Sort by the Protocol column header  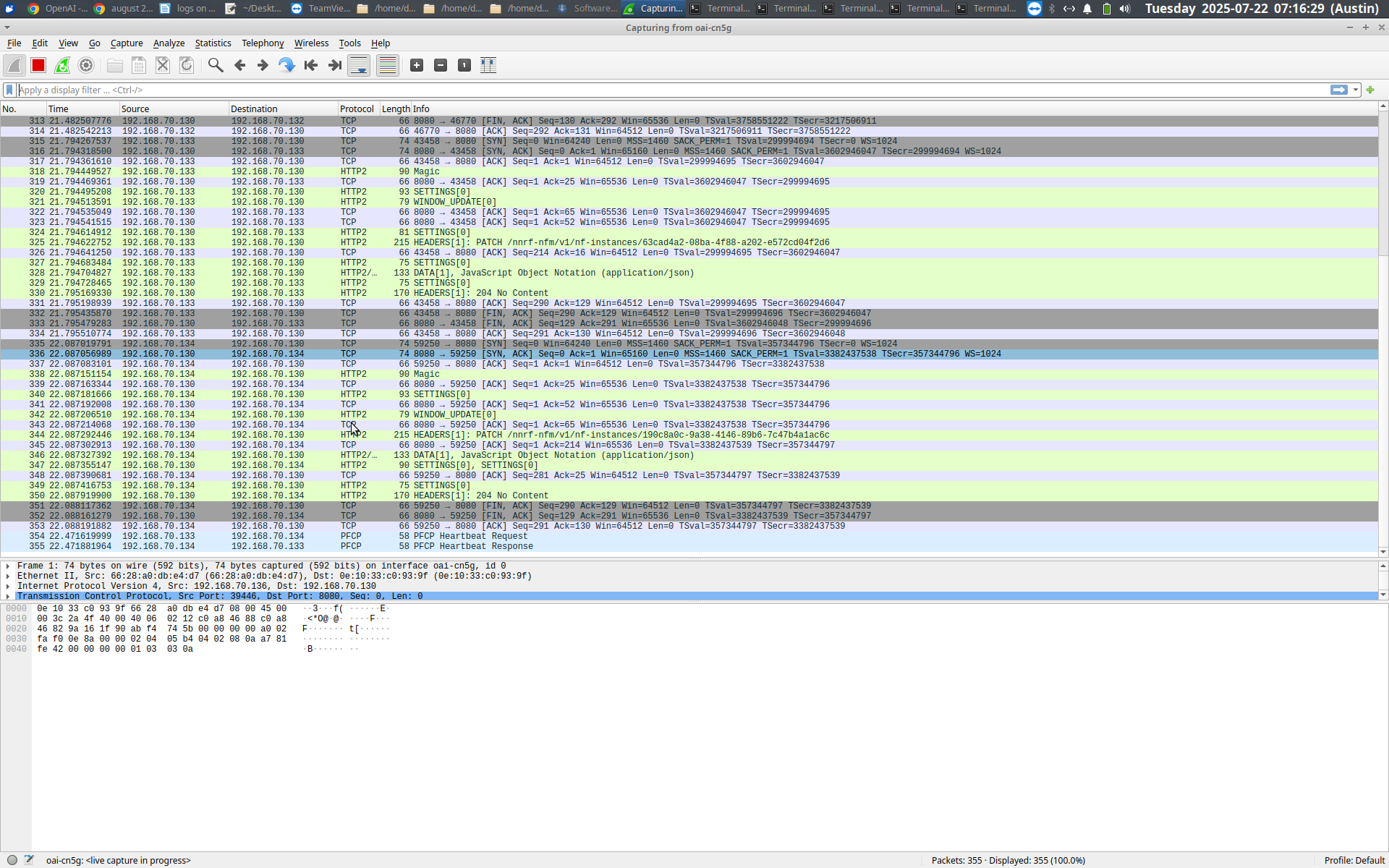[357, 109]
